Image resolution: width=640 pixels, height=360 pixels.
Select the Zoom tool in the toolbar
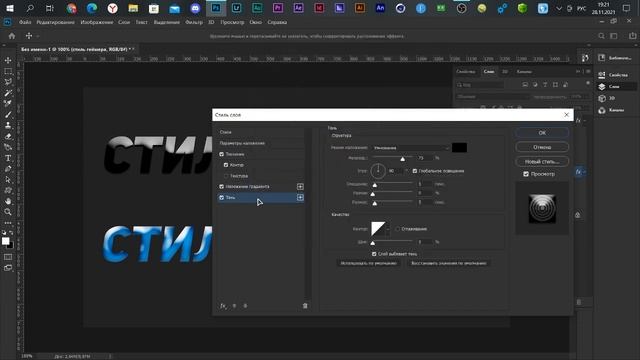[x=8, y=212]
